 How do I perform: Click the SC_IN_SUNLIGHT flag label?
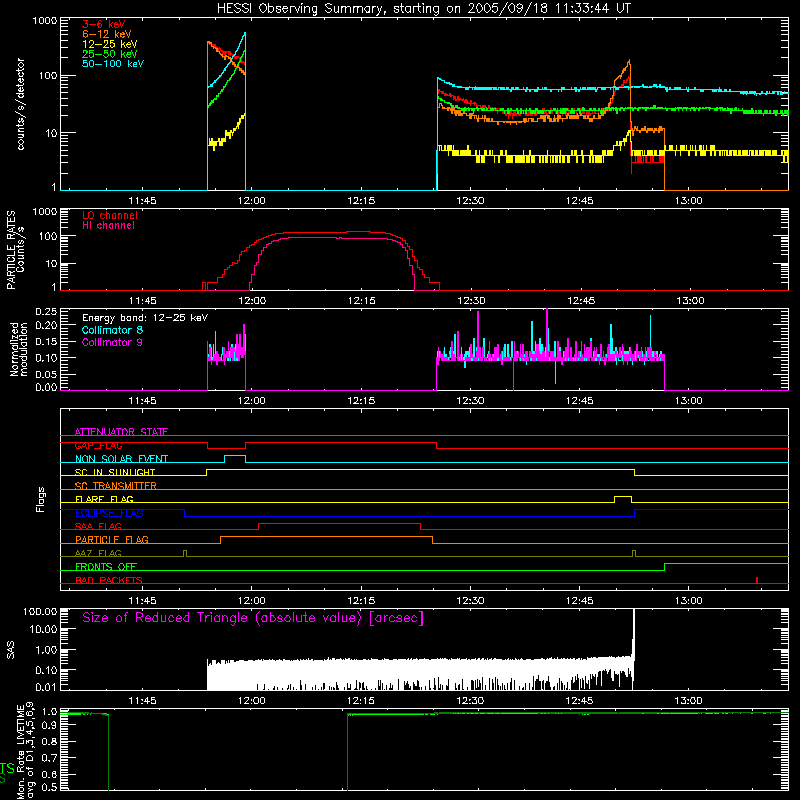point(115,472)
